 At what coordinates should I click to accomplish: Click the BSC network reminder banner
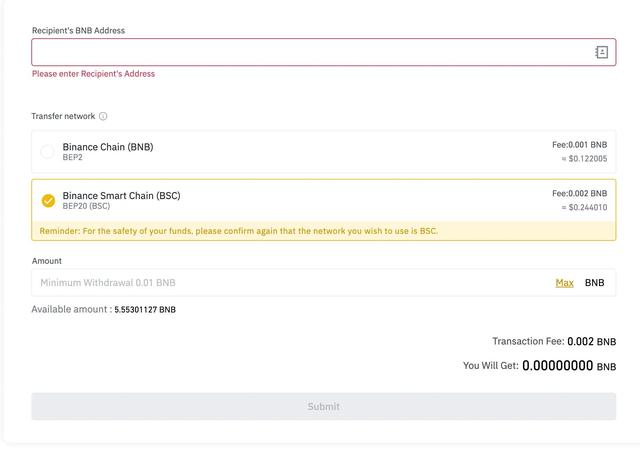pyautogui.click(x=324, y=231)
